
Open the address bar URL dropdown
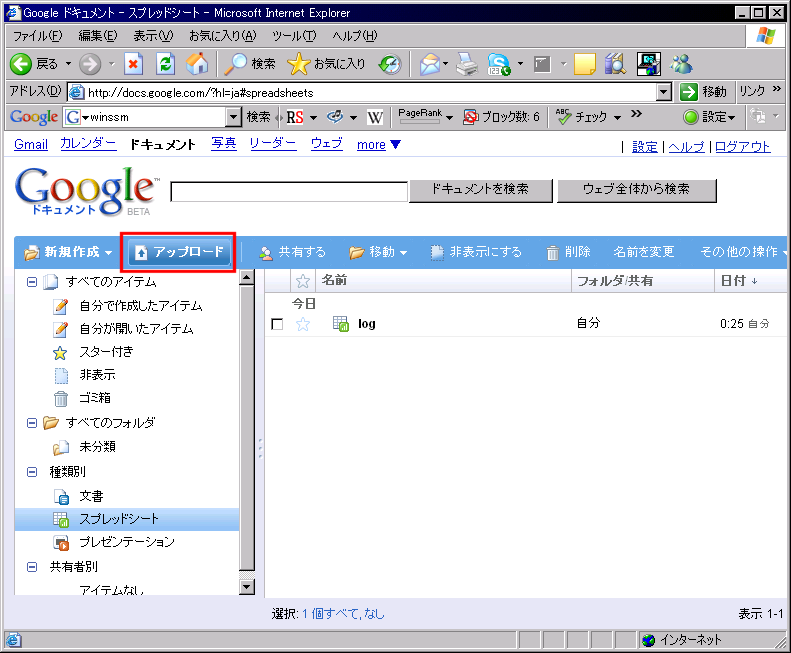pos(664,92)
